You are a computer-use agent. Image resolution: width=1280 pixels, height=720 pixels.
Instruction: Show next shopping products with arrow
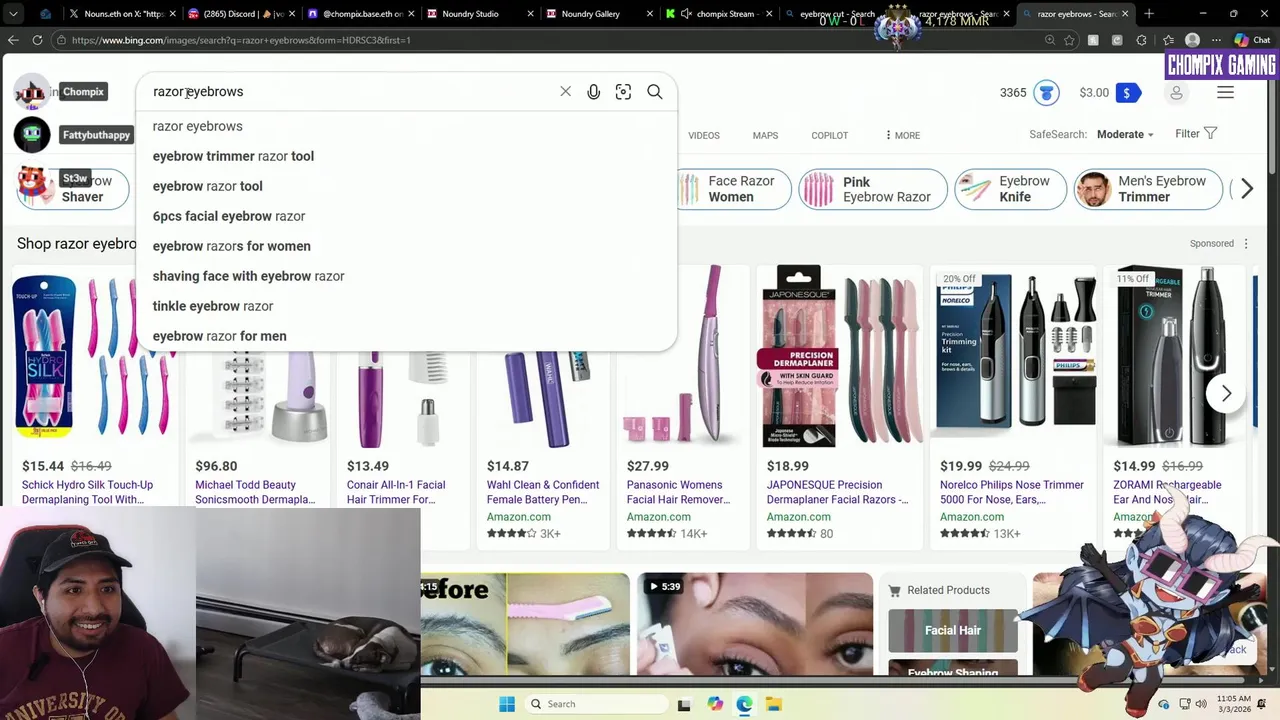1226,393
